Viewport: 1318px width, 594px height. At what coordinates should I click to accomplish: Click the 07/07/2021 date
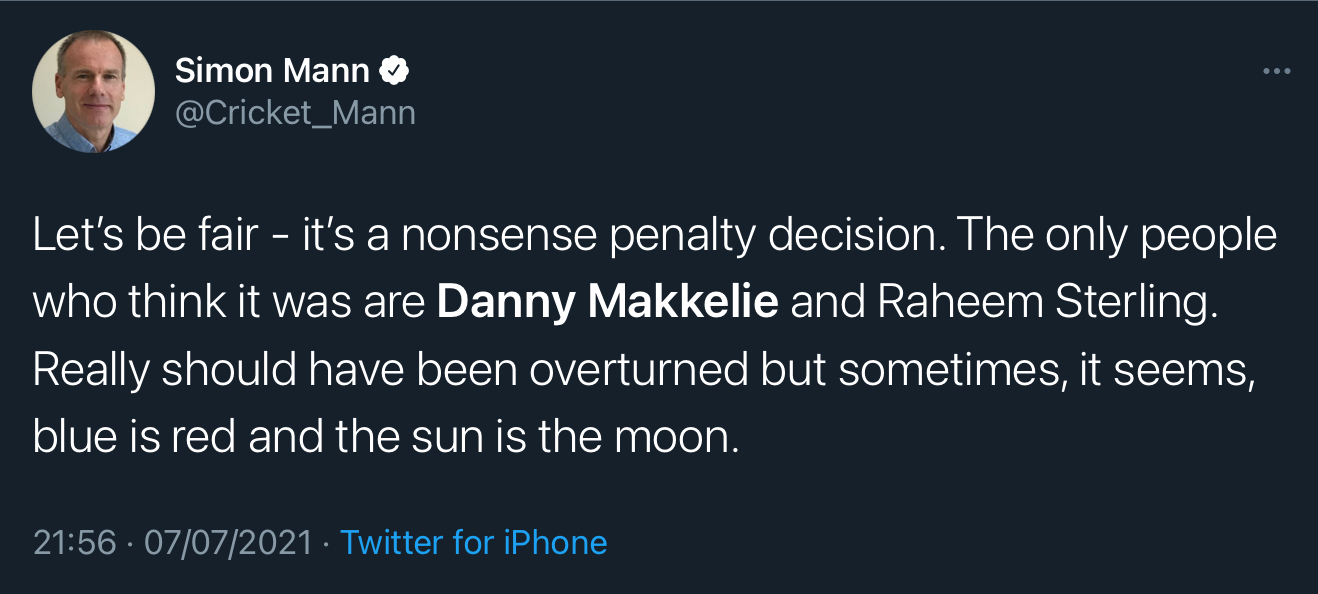228,542
